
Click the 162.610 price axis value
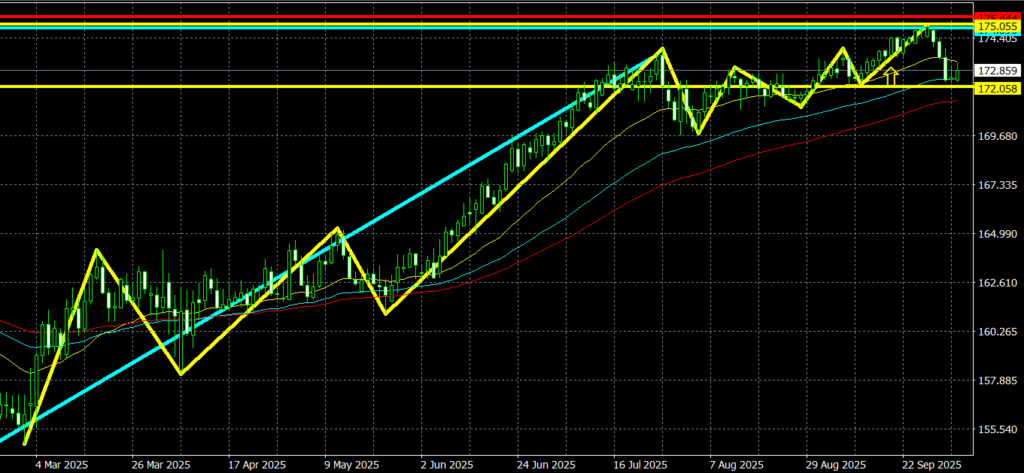pos(998,283)
